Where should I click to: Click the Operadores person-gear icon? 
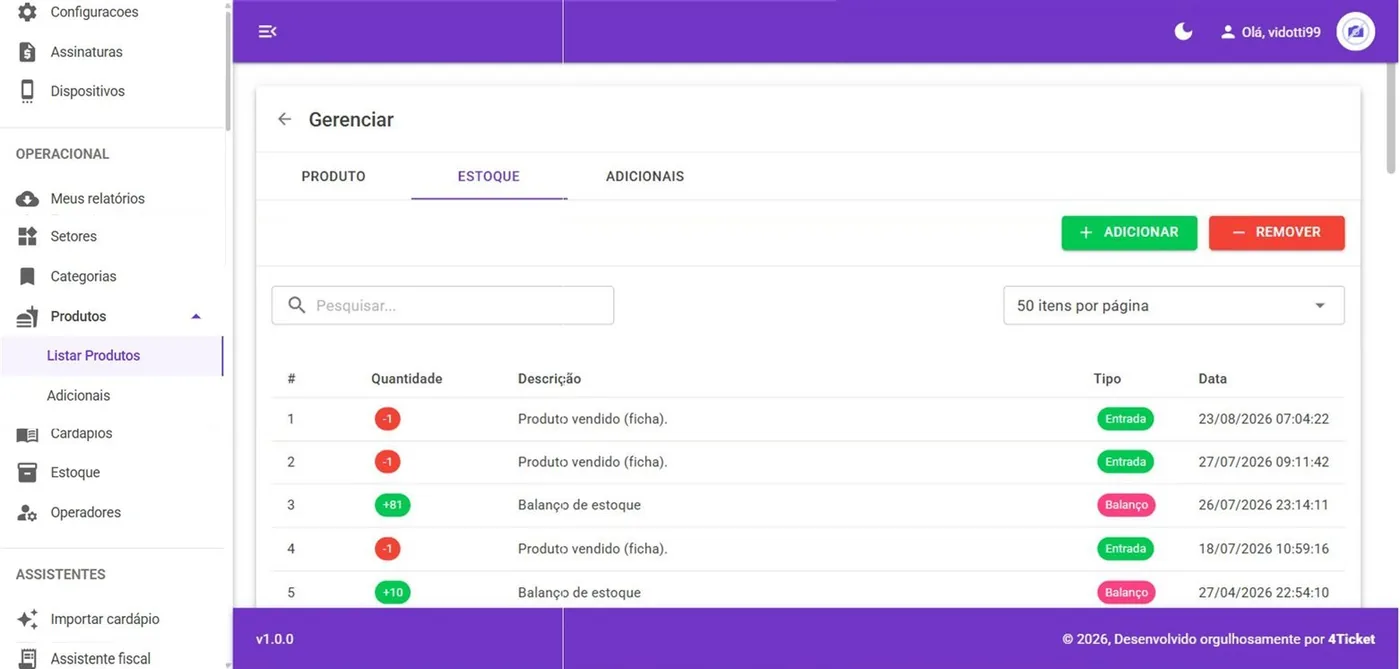point(28,513)
